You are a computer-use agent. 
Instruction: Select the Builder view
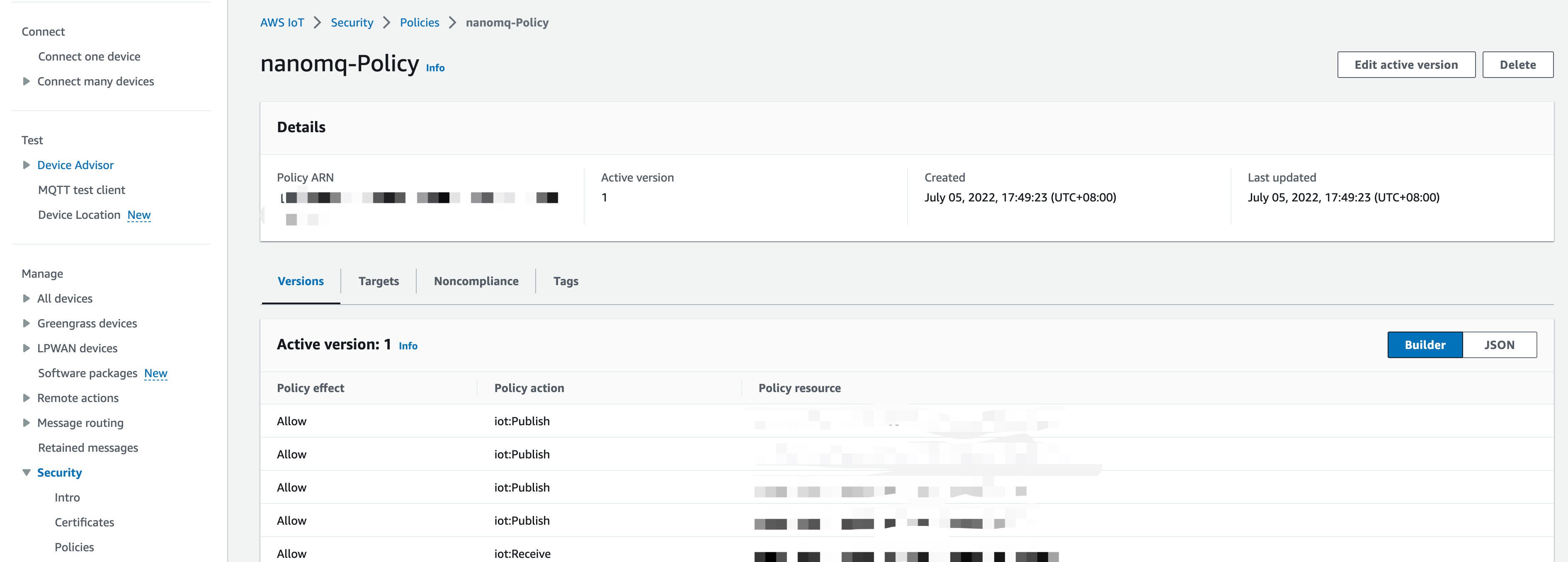1425,344
